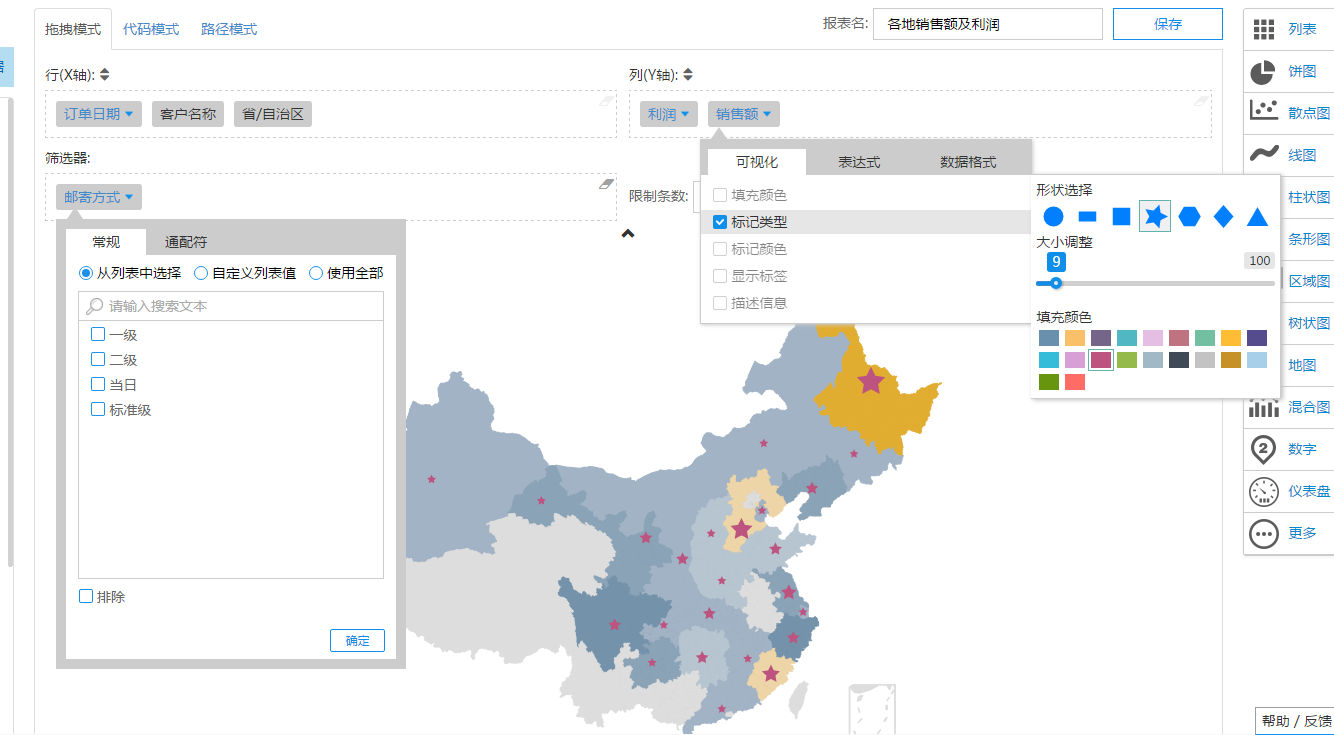
Task: Click the 保存 button
Action: (x=1167, y=24)
